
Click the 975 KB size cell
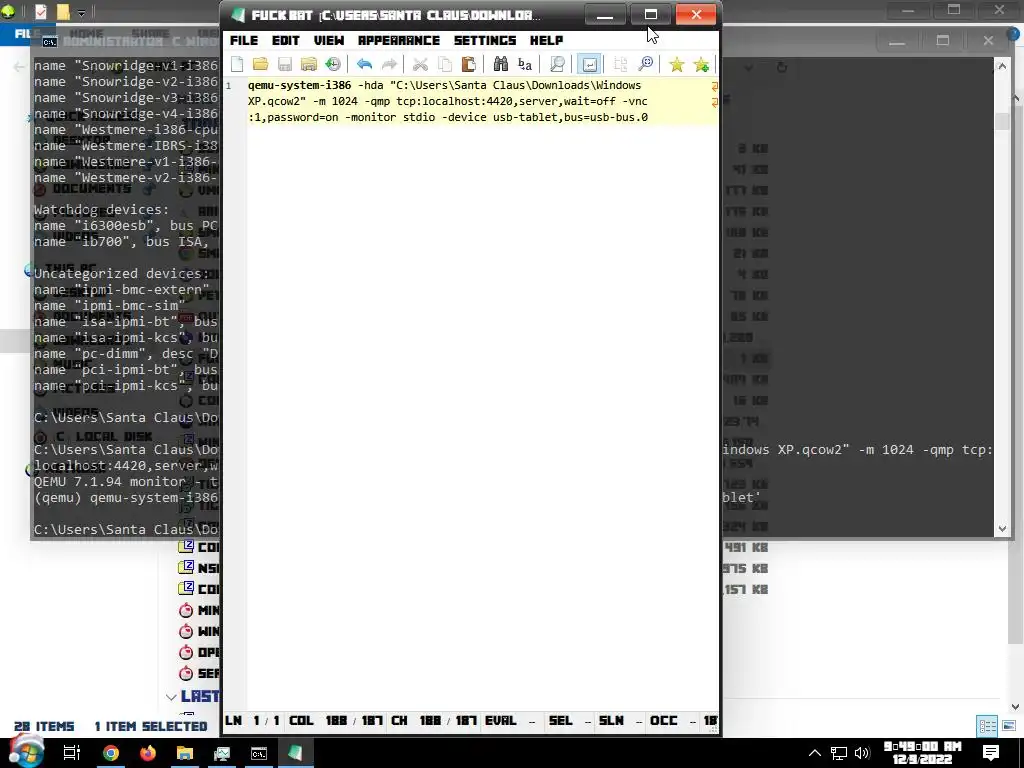pyautogui.click(x=746, y=568)
